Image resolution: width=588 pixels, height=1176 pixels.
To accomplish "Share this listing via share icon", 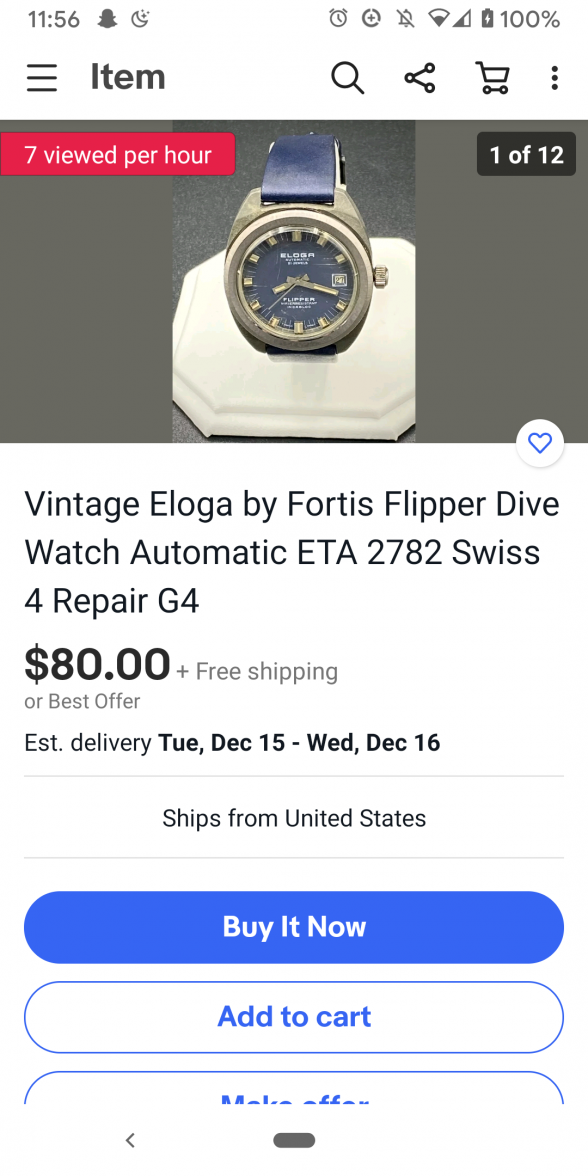I will (x=420, y=77).
